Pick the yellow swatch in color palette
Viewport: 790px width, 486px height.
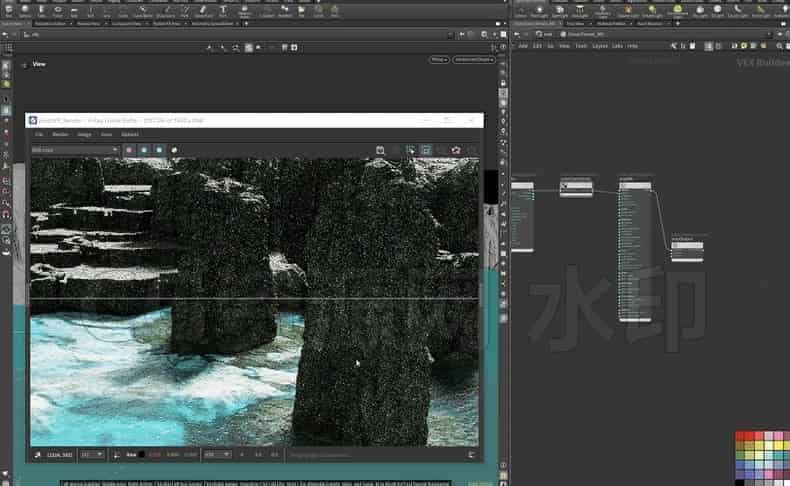[x=779, y=445]
